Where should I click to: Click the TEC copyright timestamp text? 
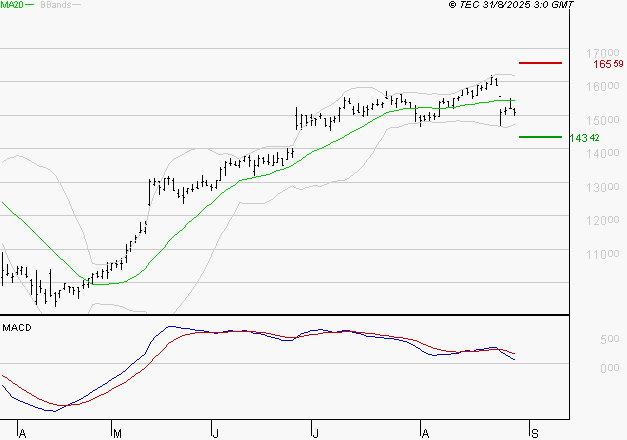(x=511, y=4)
